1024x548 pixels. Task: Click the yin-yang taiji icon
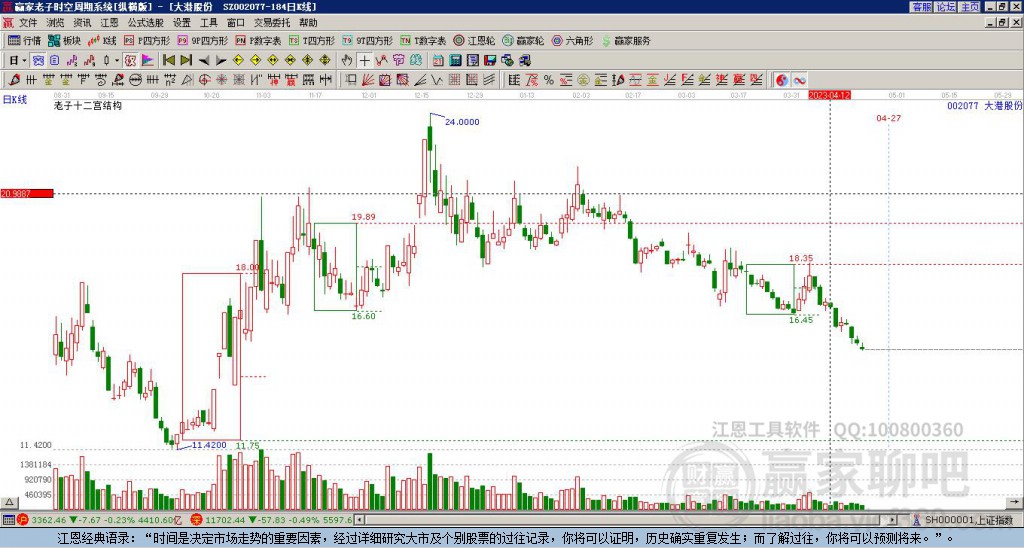click(781, 80)
